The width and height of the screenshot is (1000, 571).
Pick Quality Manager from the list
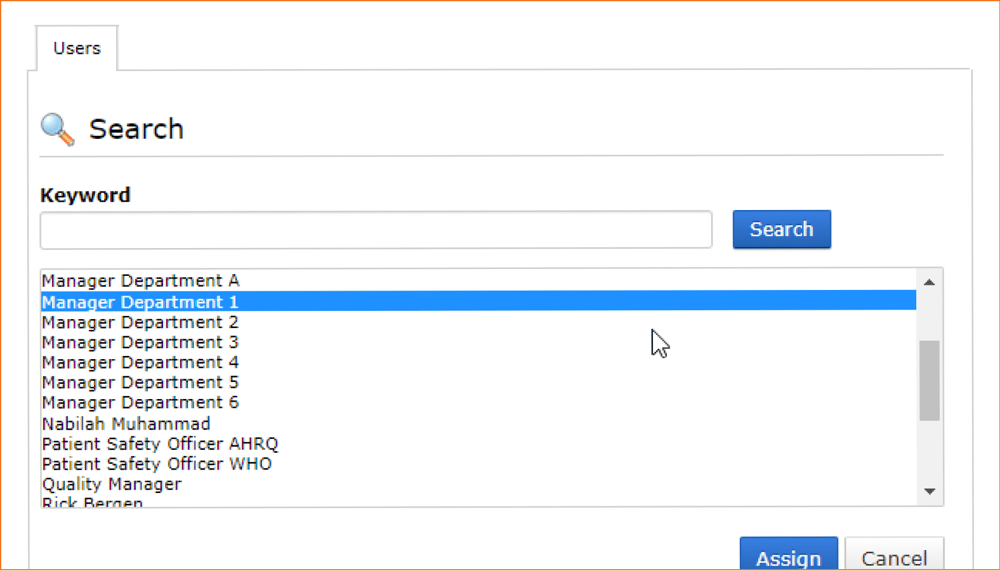point(478,484)
